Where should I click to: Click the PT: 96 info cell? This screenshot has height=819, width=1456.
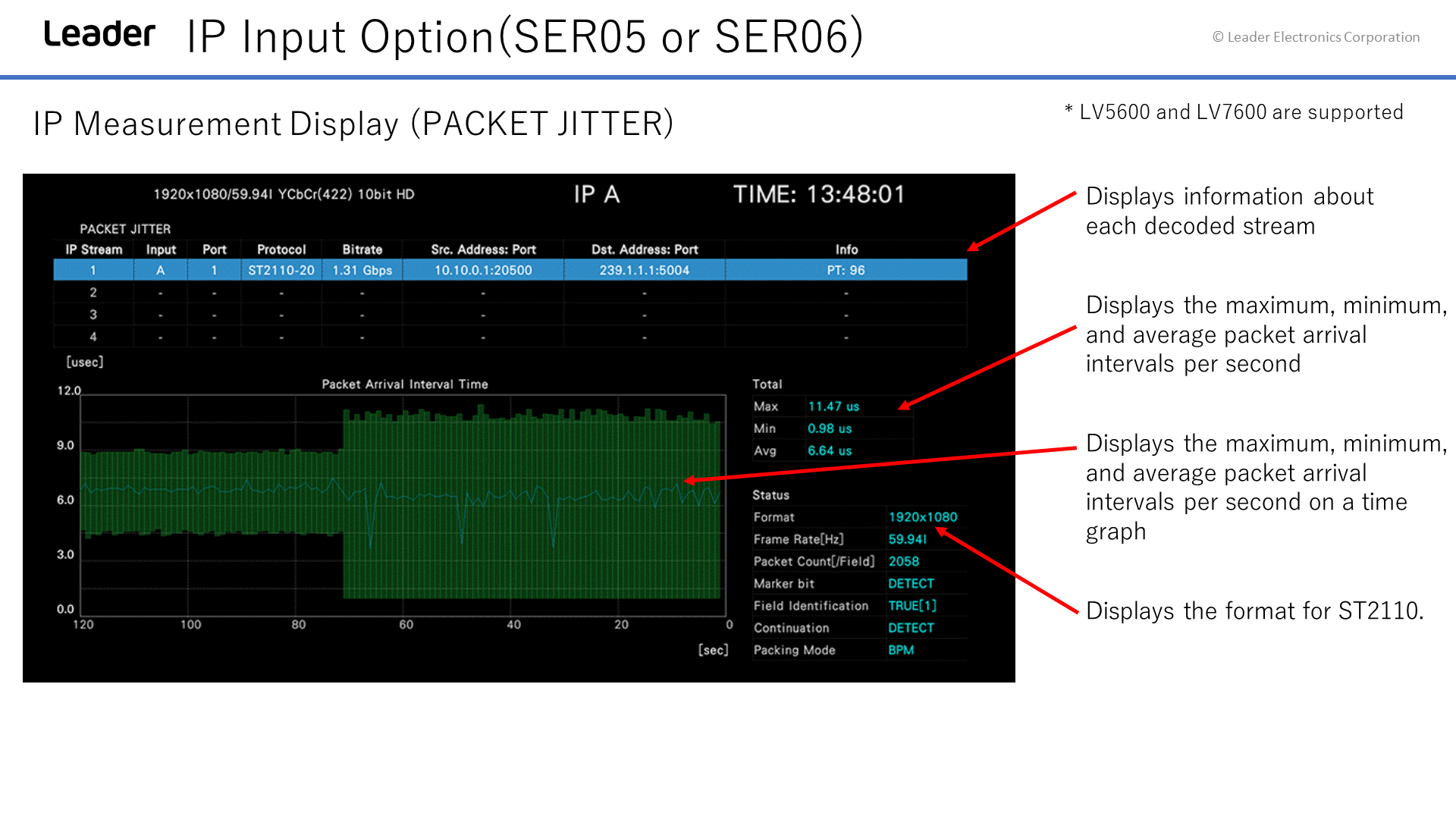(846, 270)
